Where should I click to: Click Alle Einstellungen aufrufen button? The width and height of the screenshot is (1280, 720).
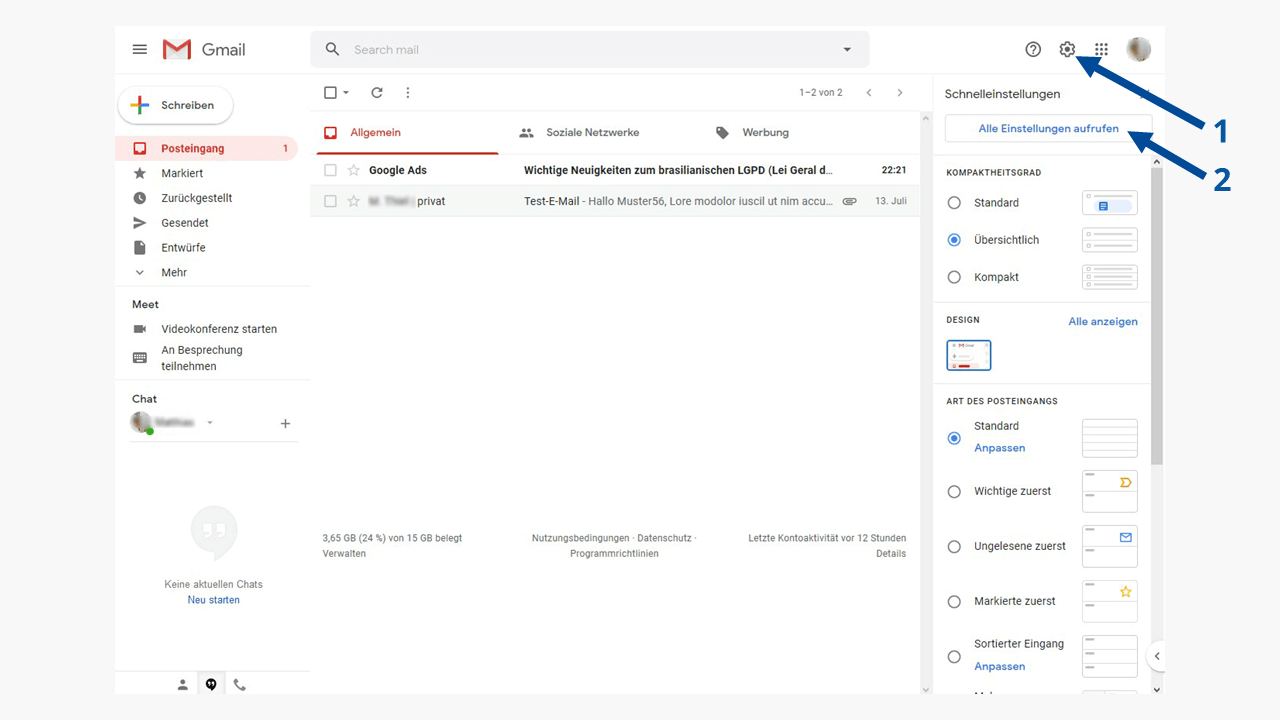pos(1048,128)
